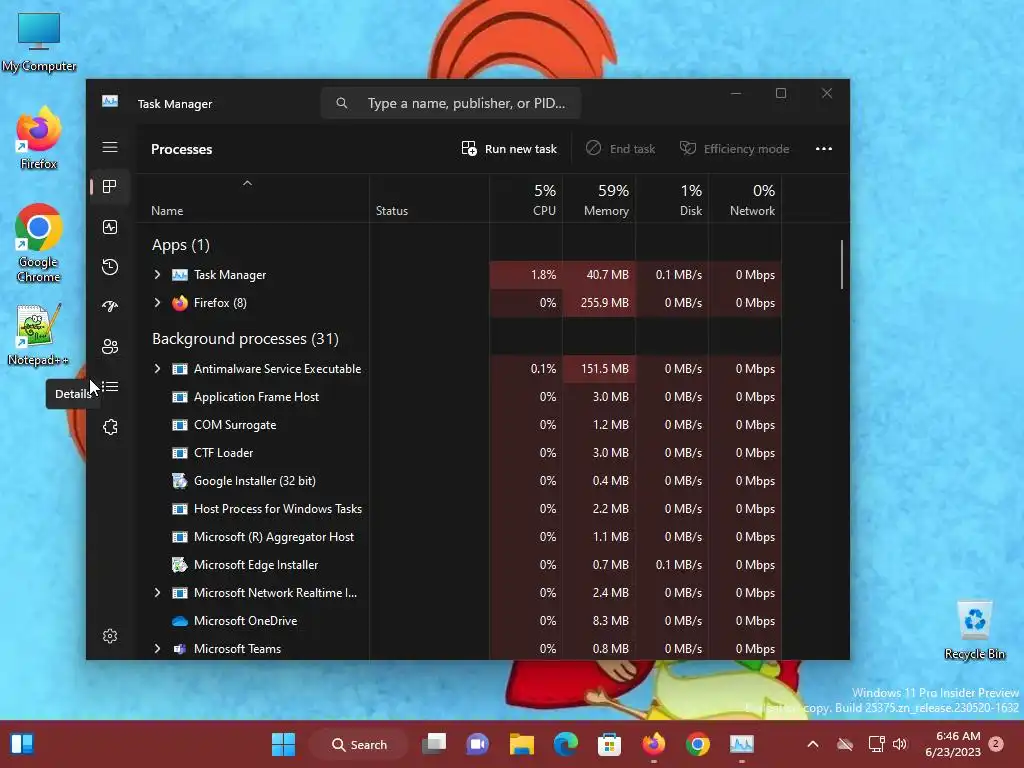
Task: Click the Task Manager title bar logo
Action: tap(110, 102)
